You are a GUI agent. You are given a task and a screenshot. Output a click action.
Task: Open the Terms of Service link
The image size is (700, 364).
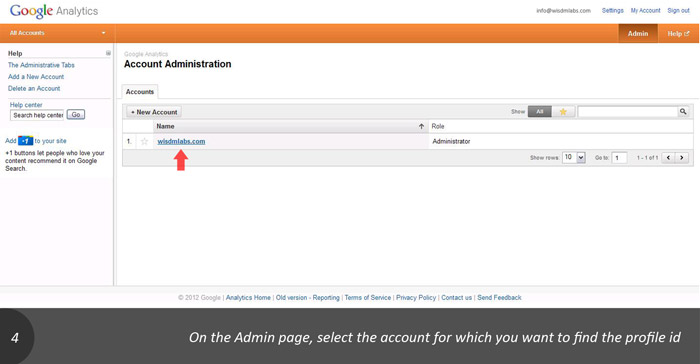367,297
